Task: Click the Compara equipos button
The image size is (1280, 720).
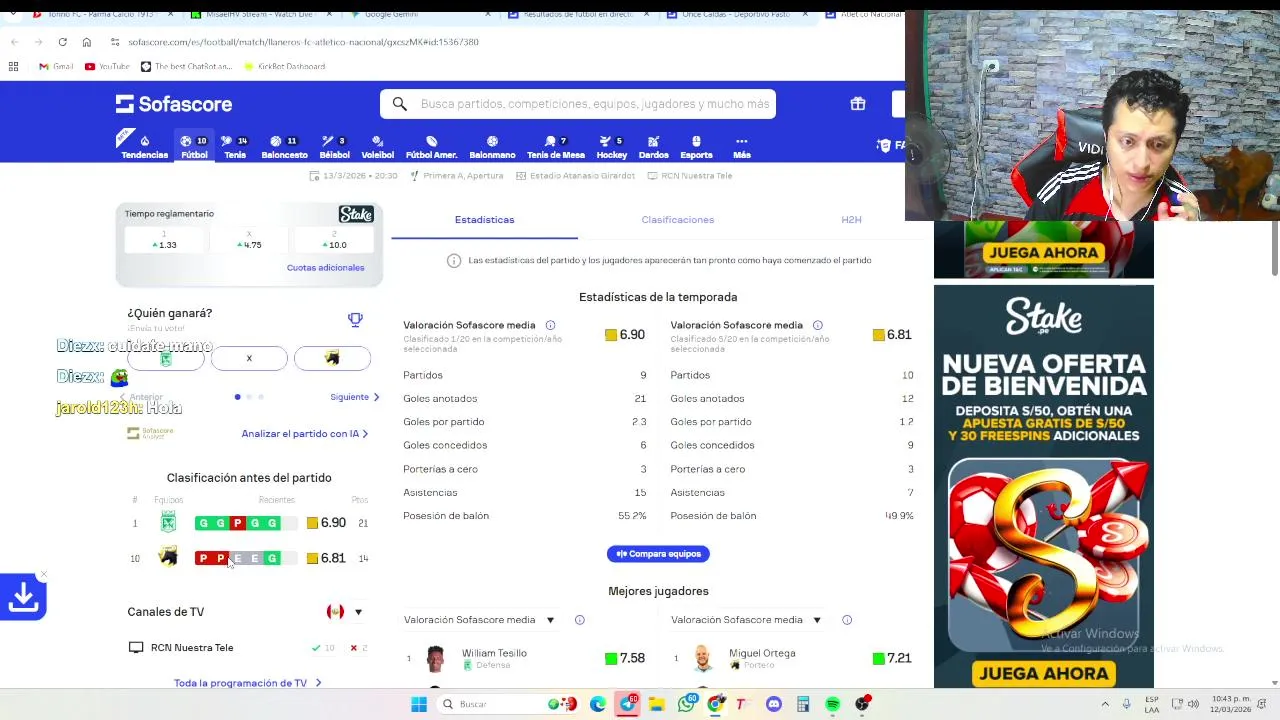Action: 658,554
